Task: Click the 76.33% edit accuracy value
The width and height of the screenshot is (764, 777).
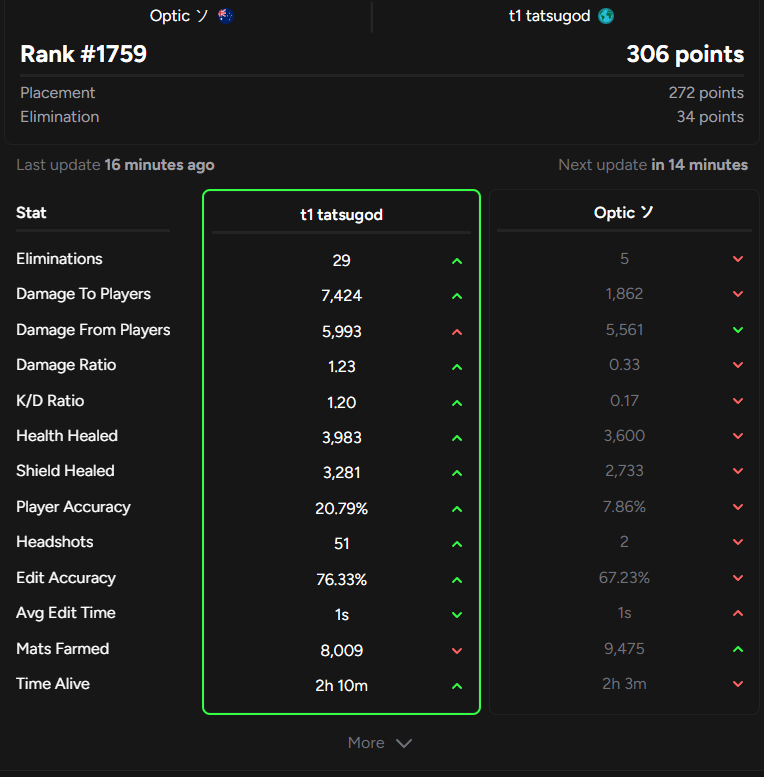Action: coord(341,579)
